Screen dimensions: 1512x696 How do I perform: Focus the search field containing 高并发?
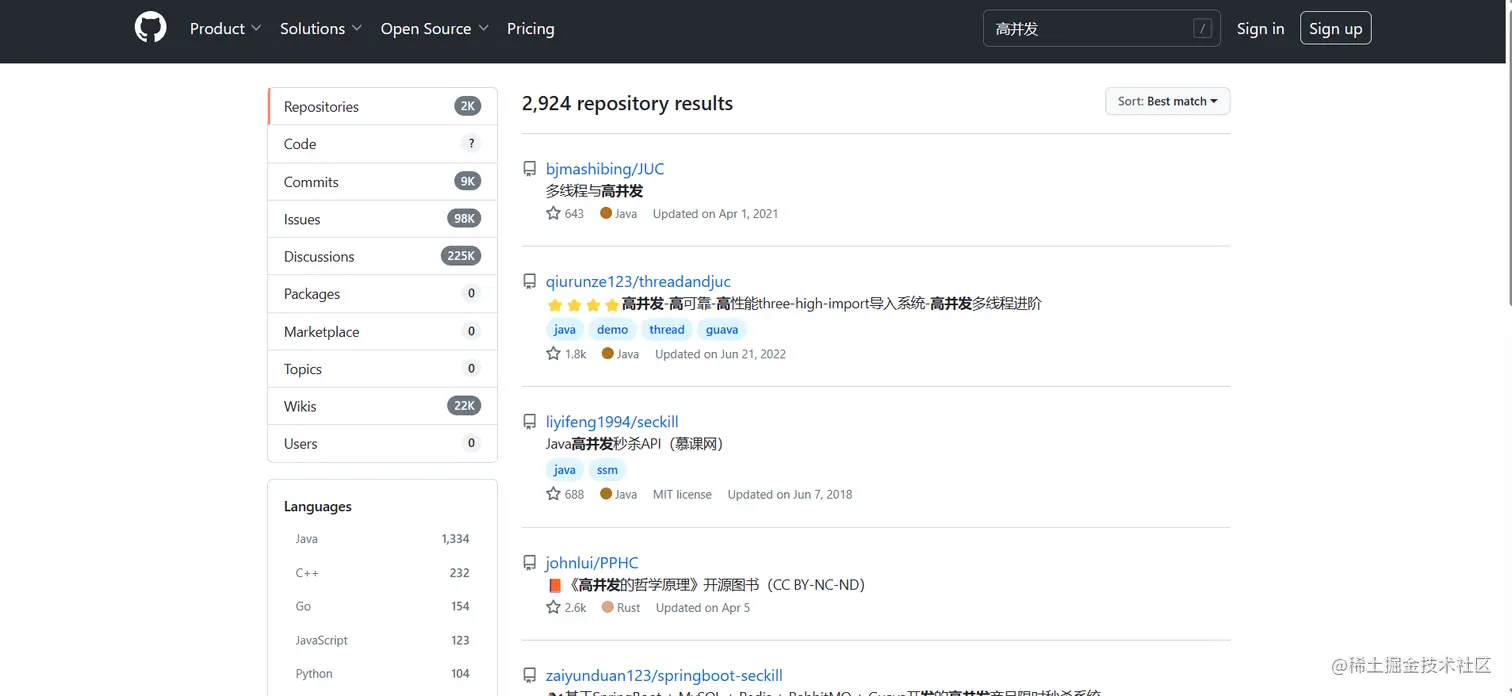(x=1101, y=29)
